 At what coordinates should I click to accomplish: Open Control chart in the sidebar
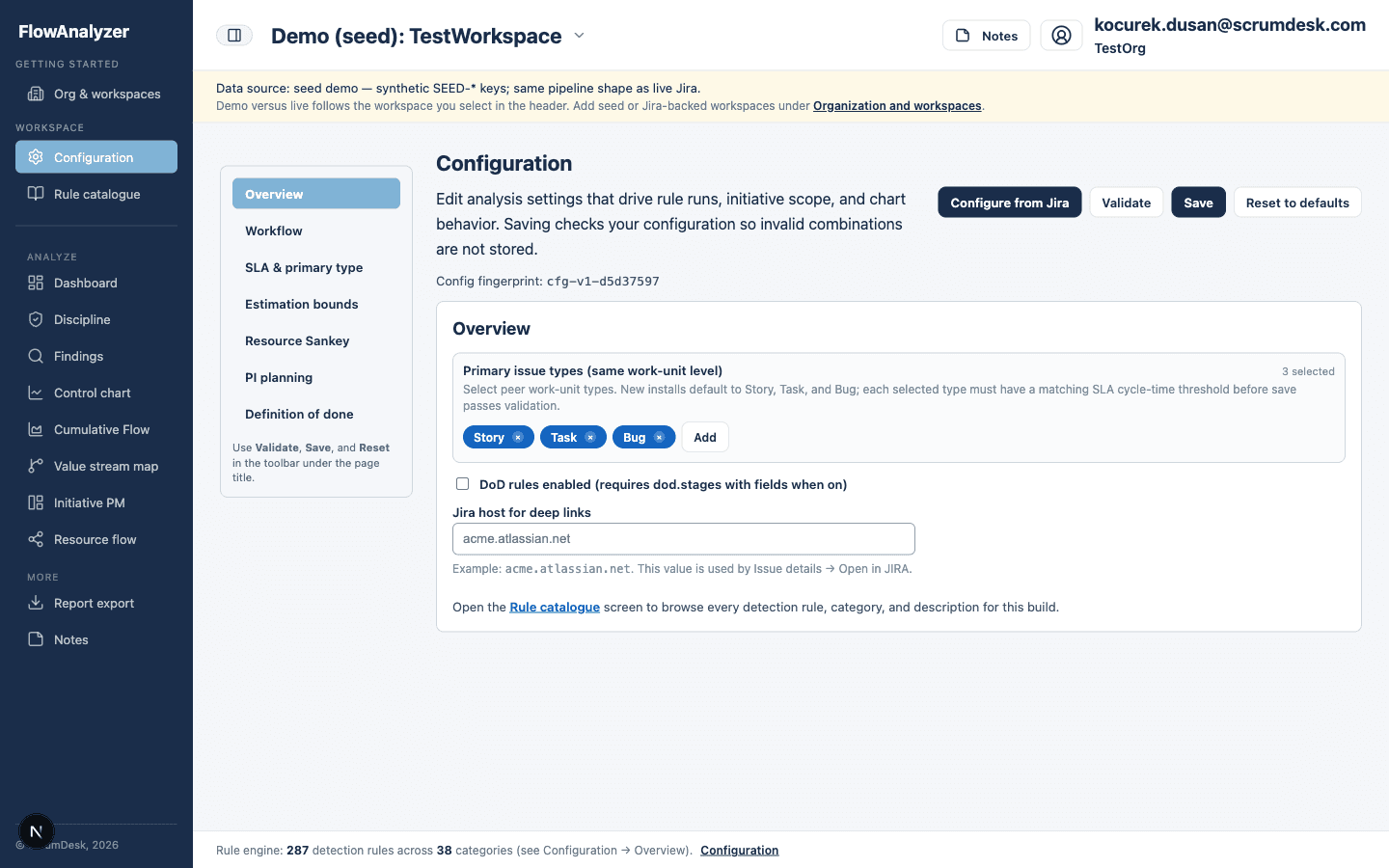(x=96, y=393)
